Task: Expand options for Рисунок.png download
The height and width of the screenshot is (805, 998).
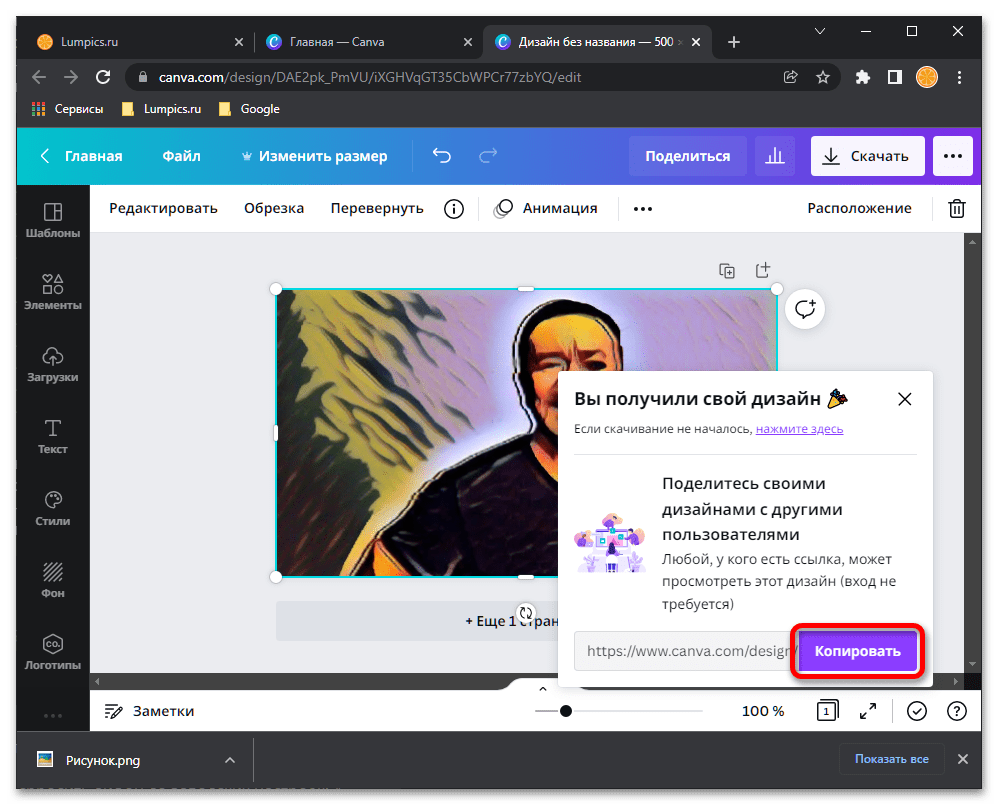Action: point(230,760)
